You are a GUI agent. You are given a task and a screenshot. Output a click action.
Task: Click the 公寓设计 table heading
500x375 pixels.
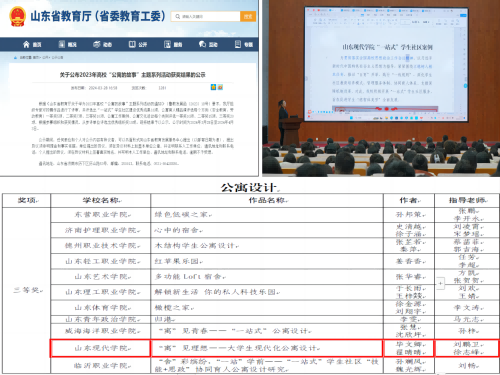pyautogui.click(x=250, y=187)
